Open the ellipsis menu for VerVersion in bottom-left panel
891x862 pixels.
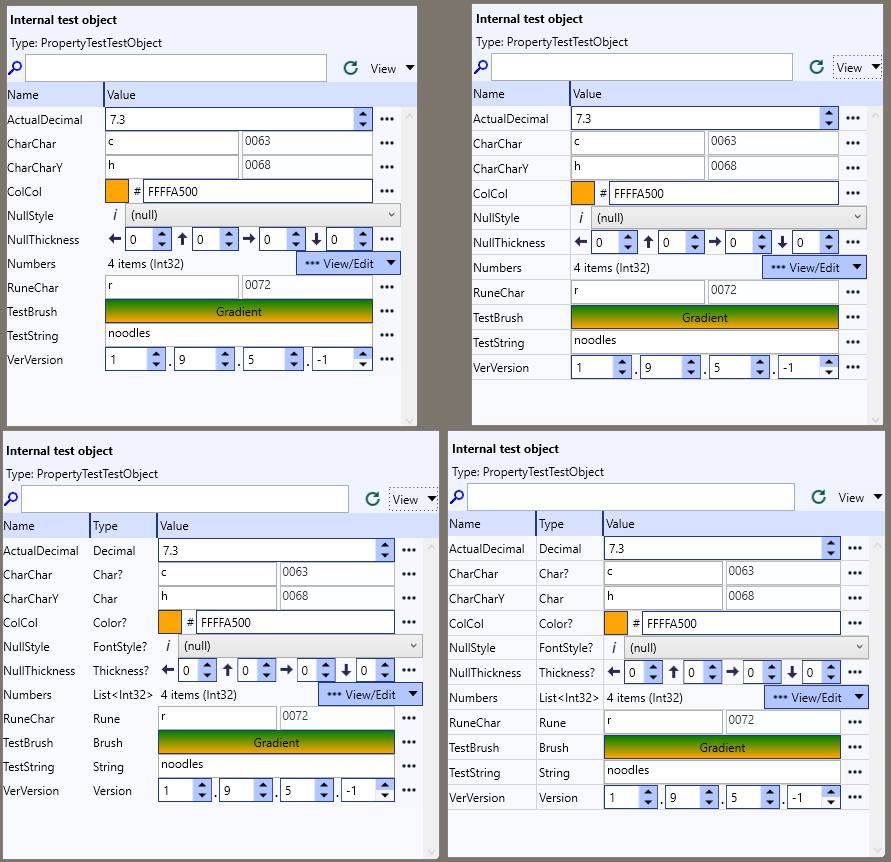click(x=409, y=790)
